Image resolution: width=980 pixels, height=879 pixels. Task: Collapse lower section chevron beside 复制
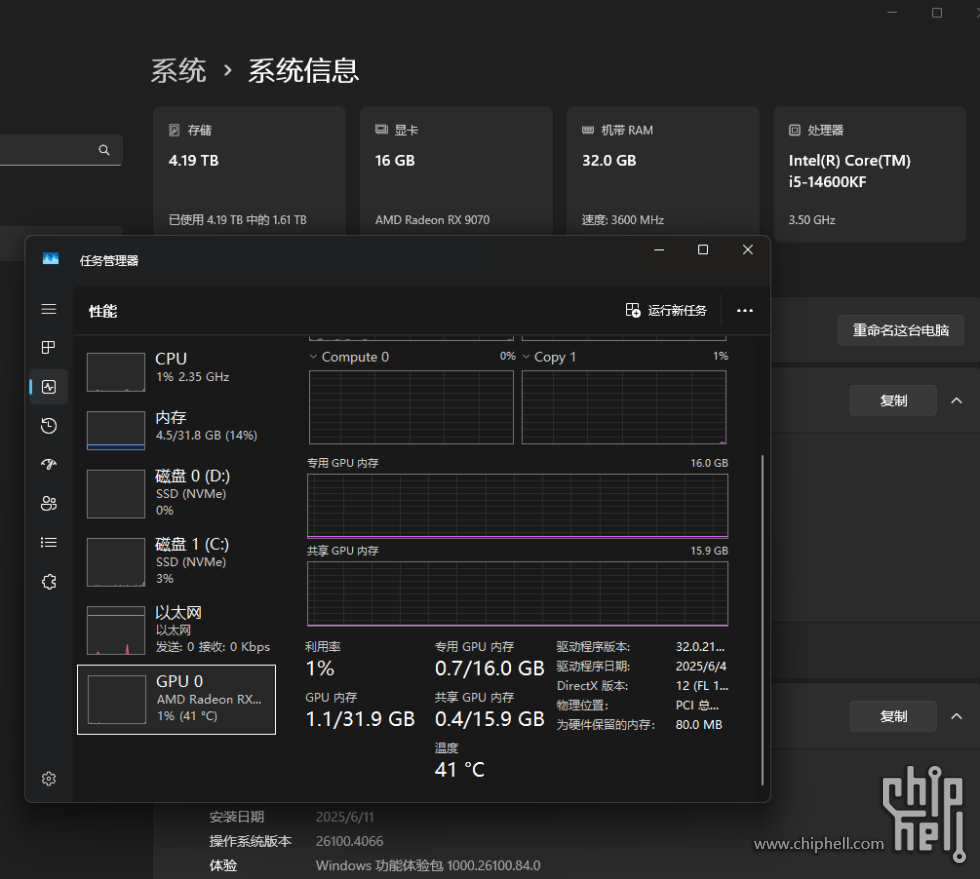click(x=956, y=716)
